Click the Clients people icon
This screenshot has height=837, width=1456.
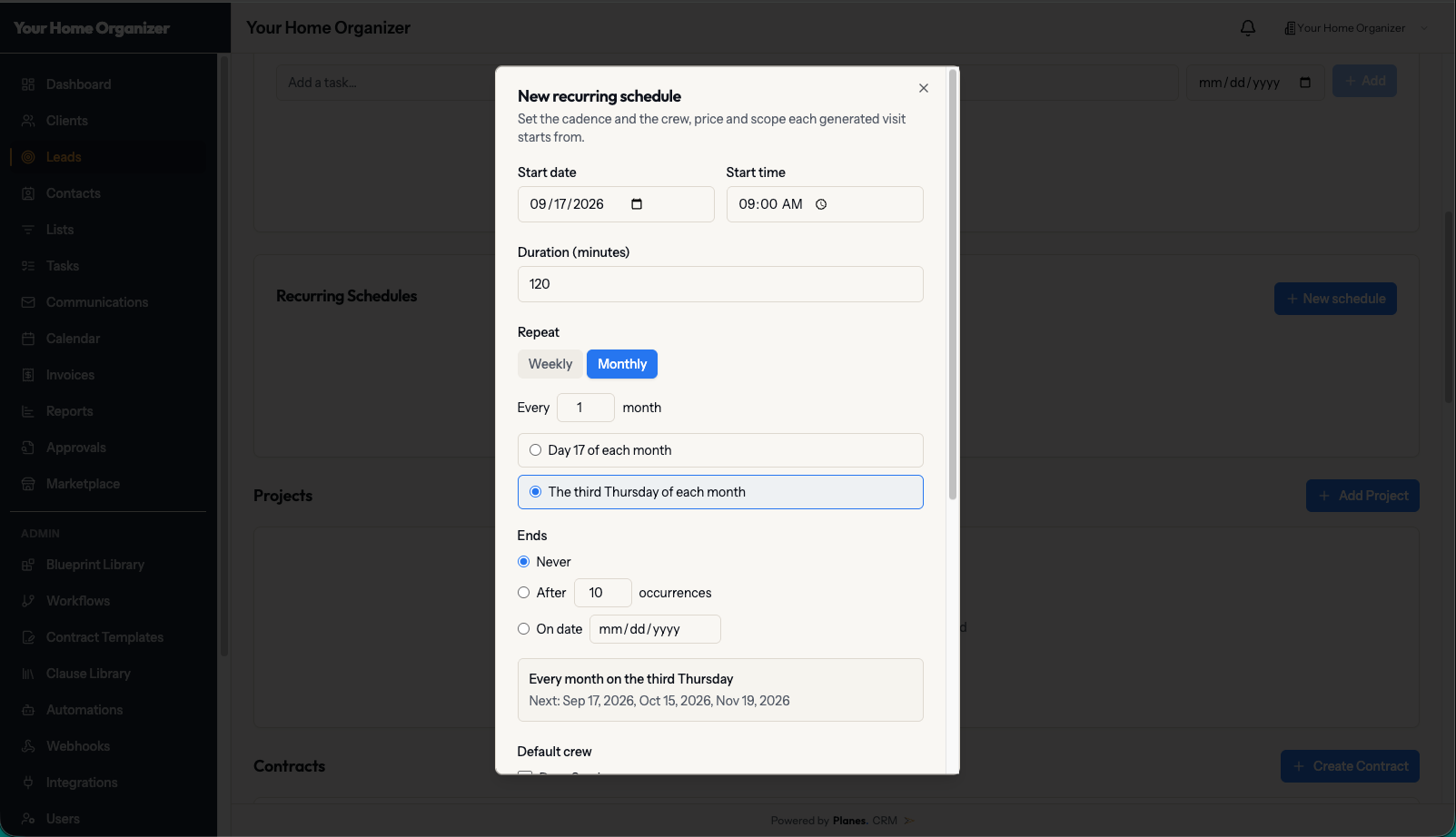[28, 121]
